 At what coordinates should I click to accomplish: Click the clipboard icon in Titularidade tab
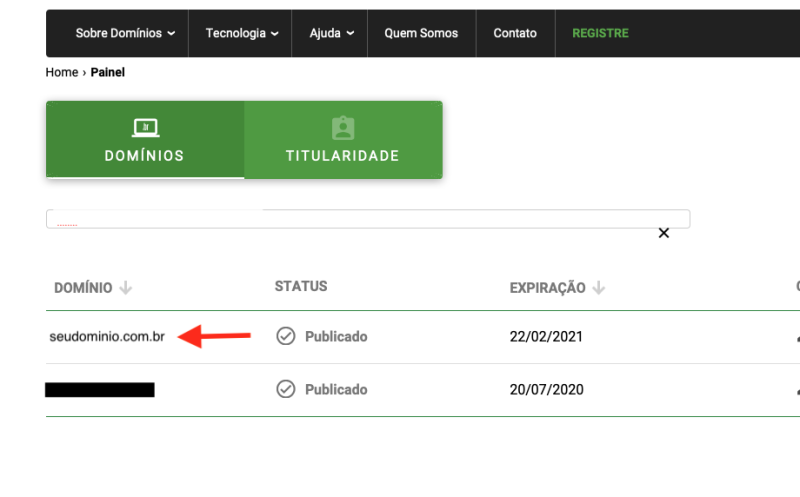tap(343, 128)
